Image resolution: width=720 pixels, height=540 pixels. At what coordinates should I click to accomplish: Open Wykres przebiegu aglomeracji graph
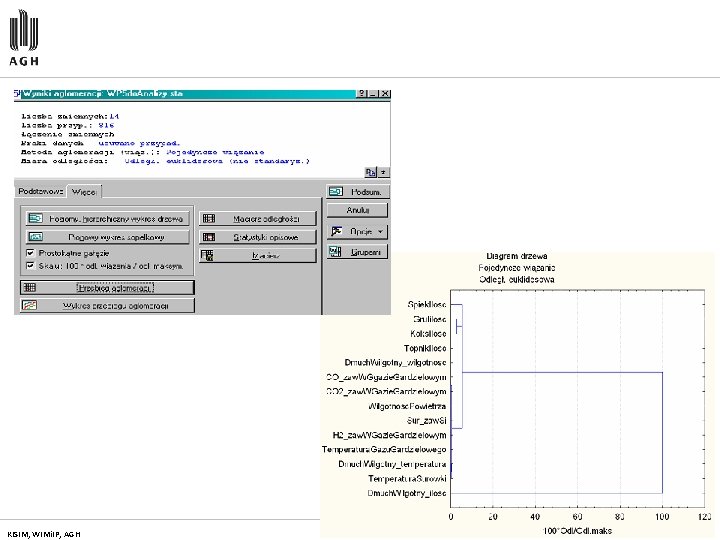(x=107, y=305)
